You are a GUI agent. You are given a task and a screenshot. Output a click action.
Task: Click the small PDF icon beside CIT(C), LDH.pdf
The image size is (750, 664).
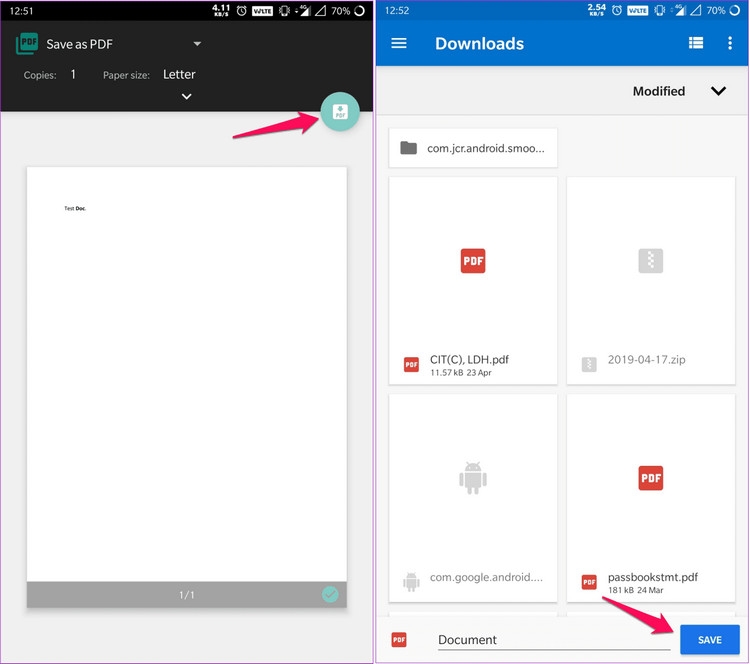pos(411,365)
